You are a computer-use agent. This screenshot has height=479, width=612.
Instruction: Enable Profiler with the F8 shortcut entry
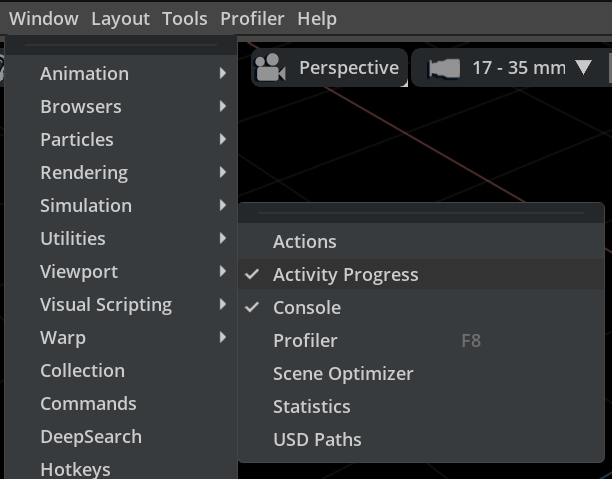(305, 341)
